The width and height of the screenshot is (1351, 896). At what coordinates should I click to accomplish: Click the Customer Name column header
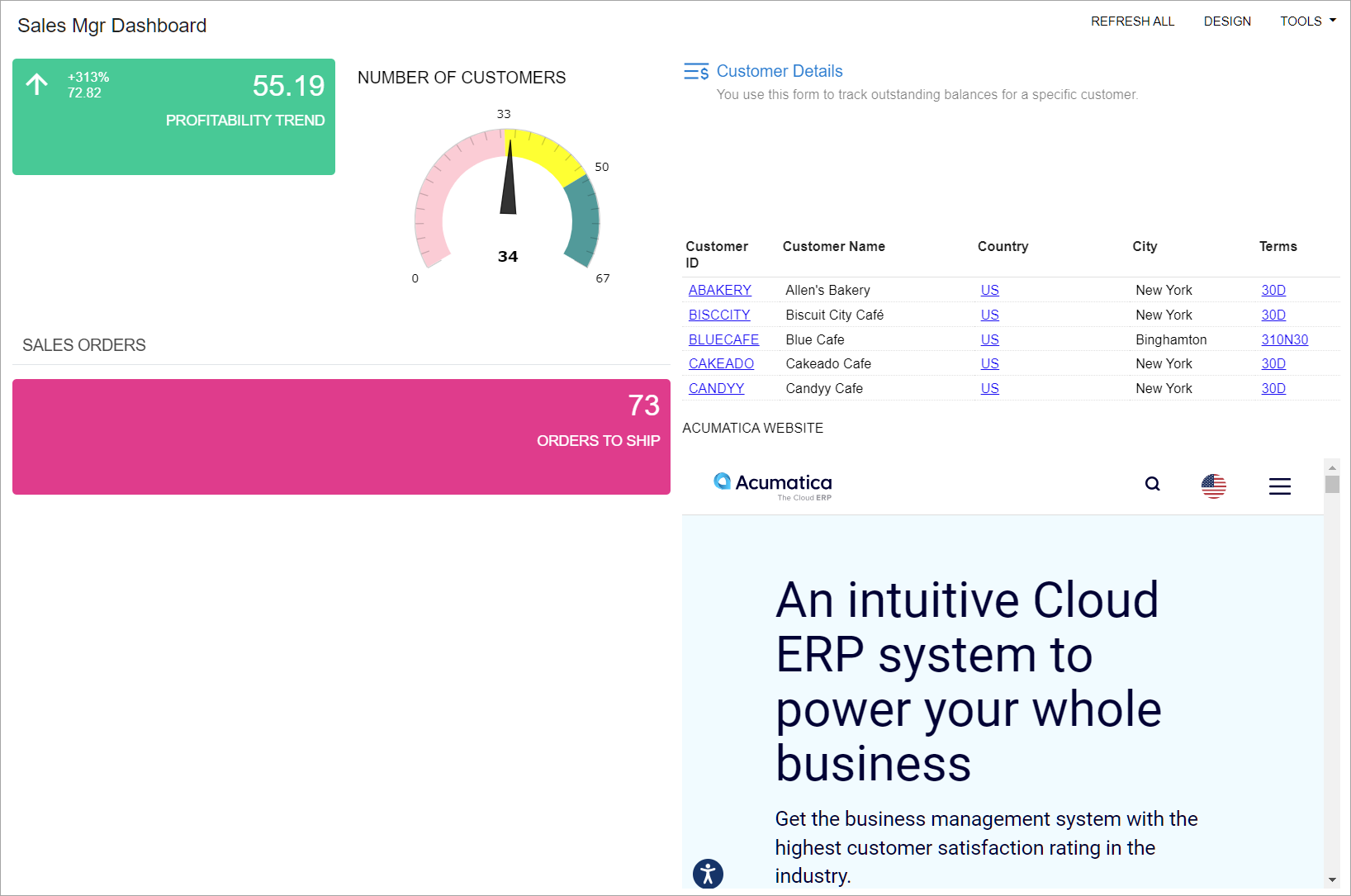833,246
